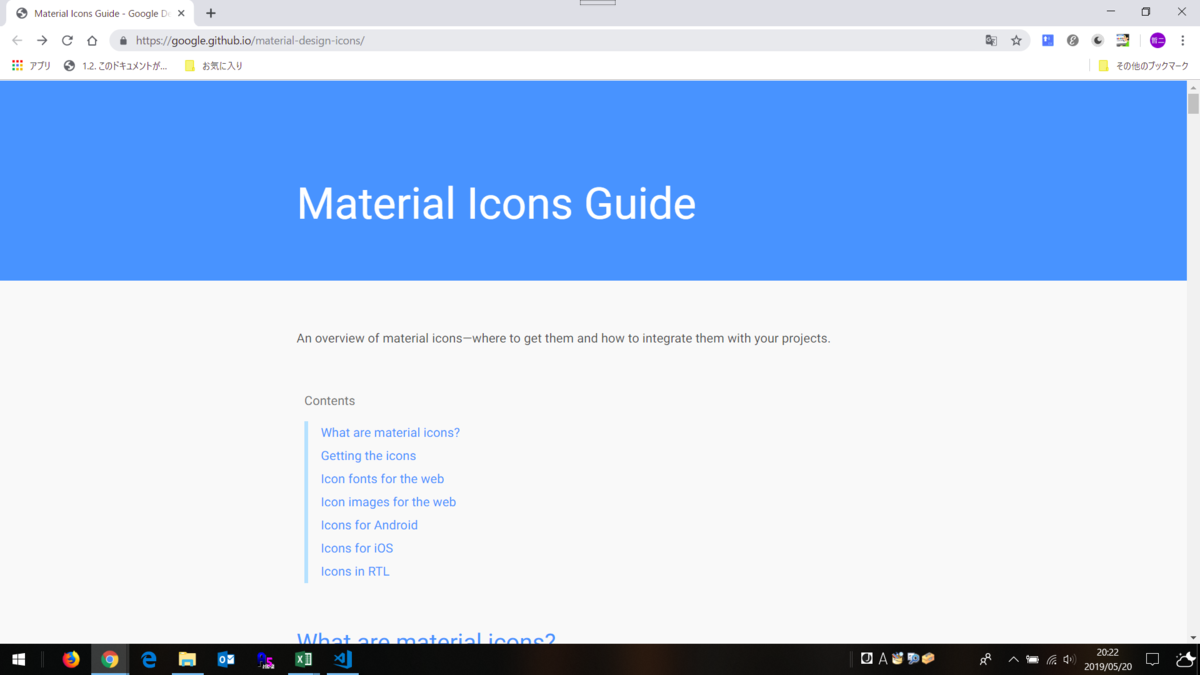Open the volume speaker tray icon
This screenshot has width=1200, height=675.
tap(1069, 659)
